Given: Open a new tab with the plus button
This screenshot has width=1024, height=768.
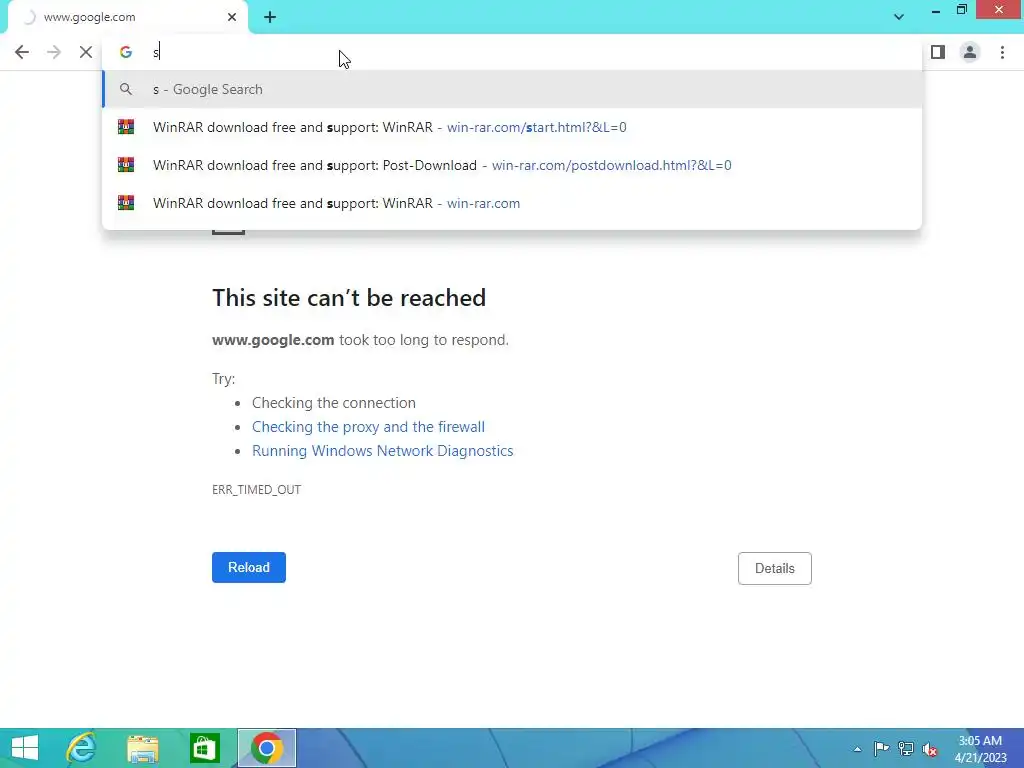Looking at the screenshot, I should [270, 17].
